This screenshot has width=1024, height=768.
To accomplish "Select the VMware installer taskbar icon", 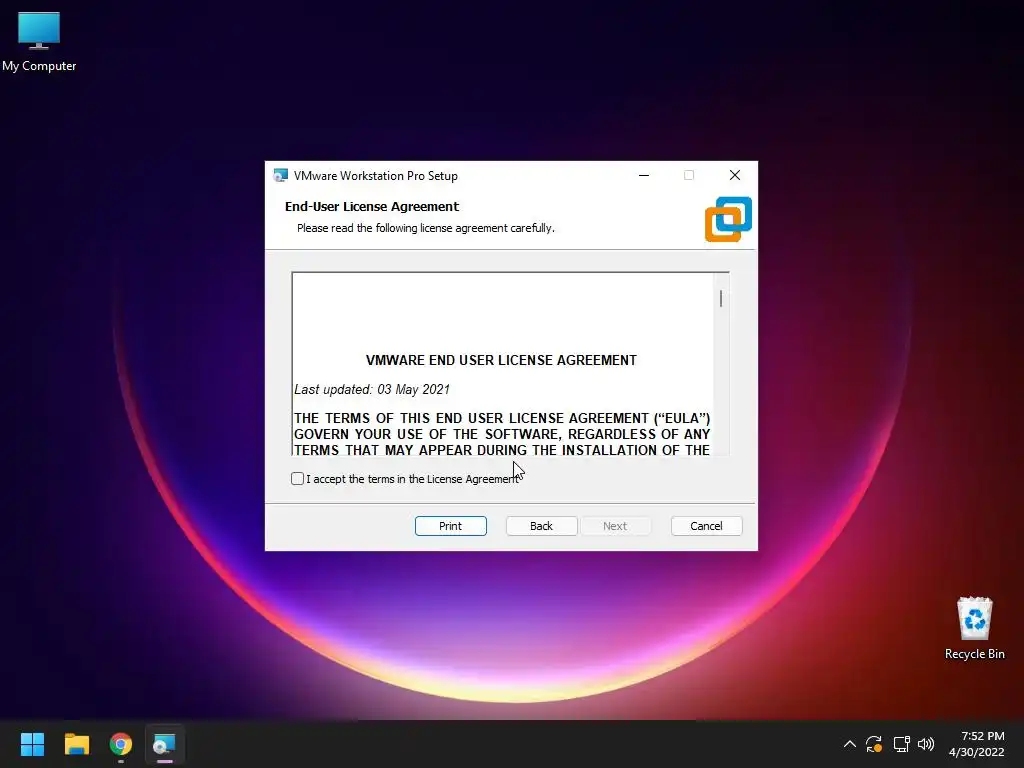I will [x=165, y=744].
